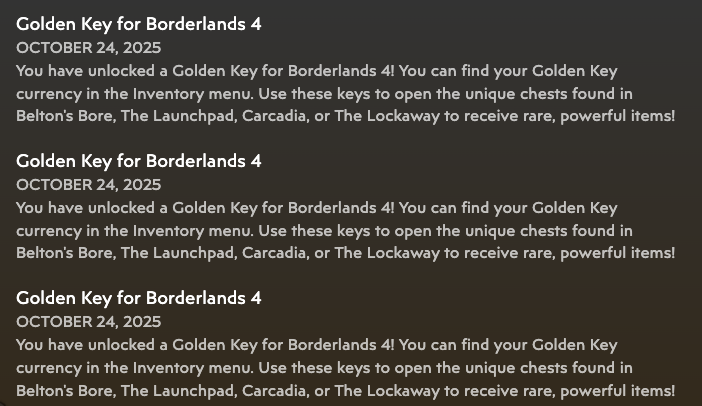The image size is (702, 406).
Task: Click "Belton's Bore" in the second notification
Action: pyautogui.click(x=62, y=253)
